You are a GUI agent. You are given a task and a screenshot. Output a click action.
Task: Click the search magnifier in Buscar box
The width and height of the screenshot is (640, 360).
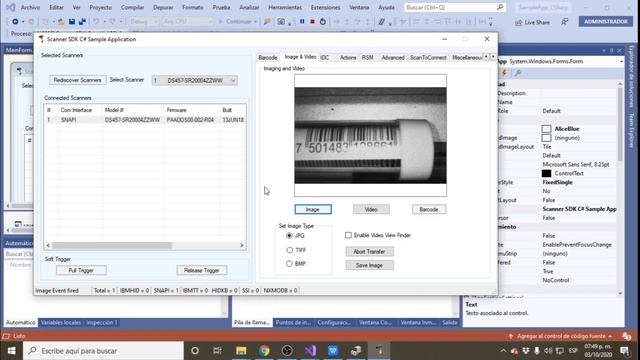click(x=500, y=7)
